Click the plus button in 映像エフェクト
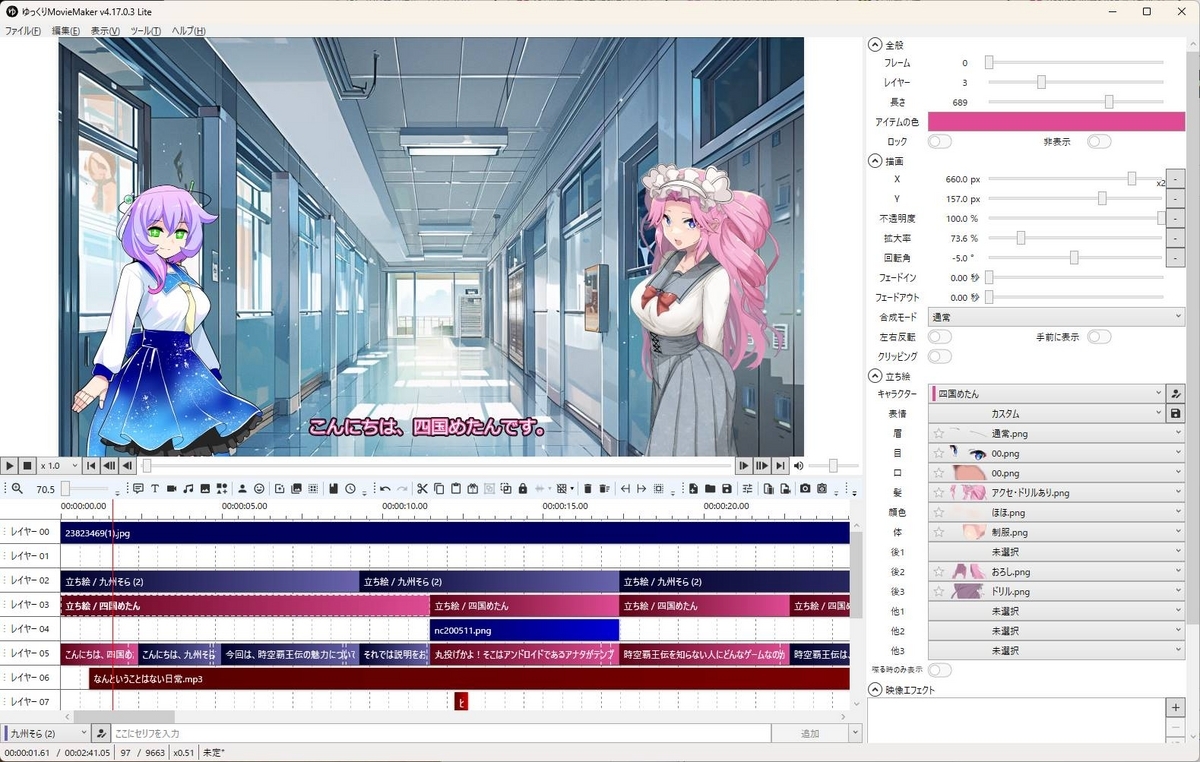 (1176, 708)
